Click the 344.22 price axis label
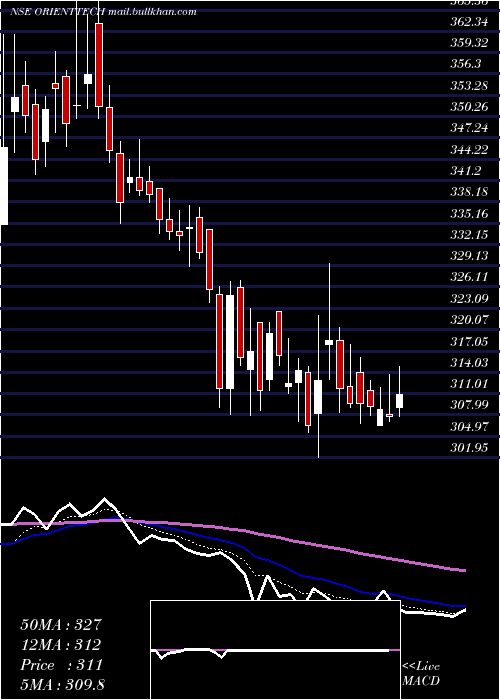 tap(469, 150)
